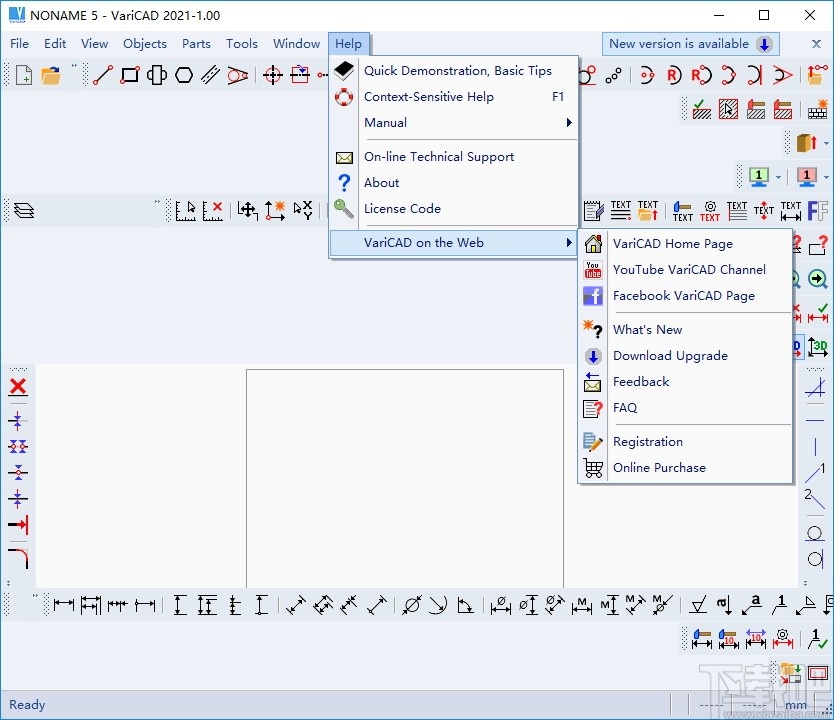834x720 pixels.
Task: Click the 3D switch icon
Action: (x=818, y=347)
